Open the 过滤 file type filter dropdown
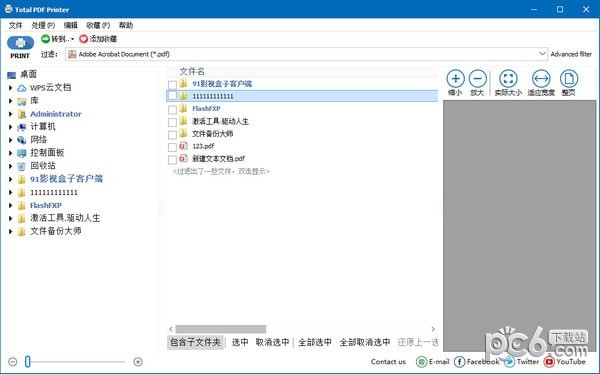 [x=542, y=54]
